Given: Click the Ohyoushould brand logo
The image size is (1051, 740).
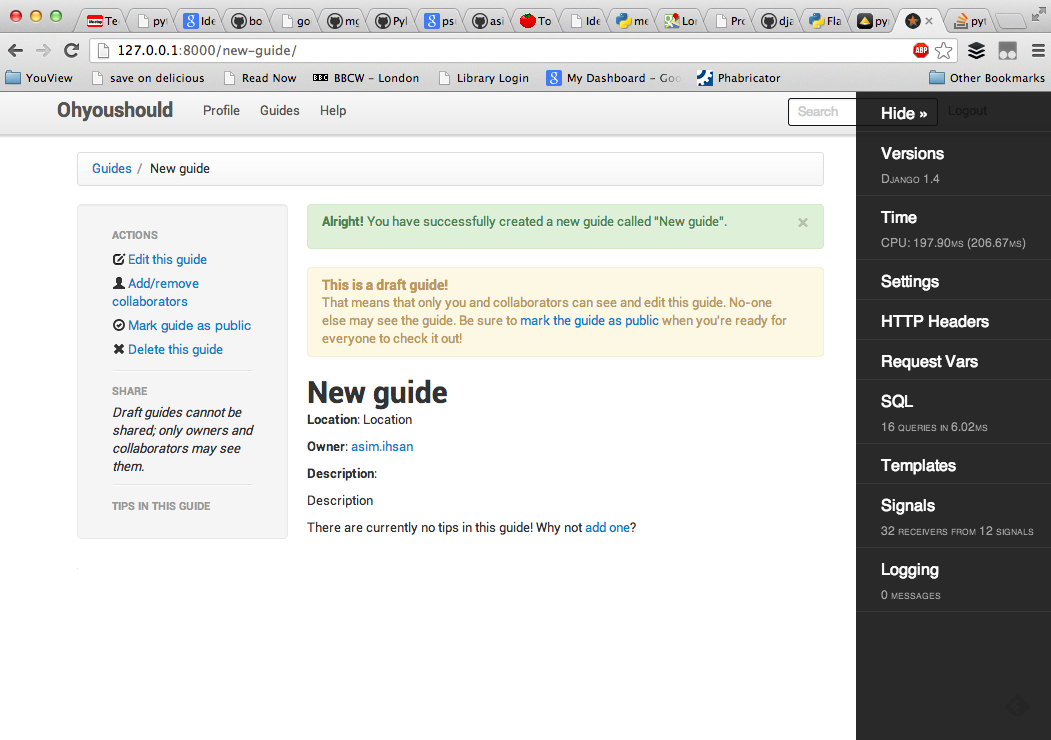Looking at the screenshot, I should (x=115, y=110).
